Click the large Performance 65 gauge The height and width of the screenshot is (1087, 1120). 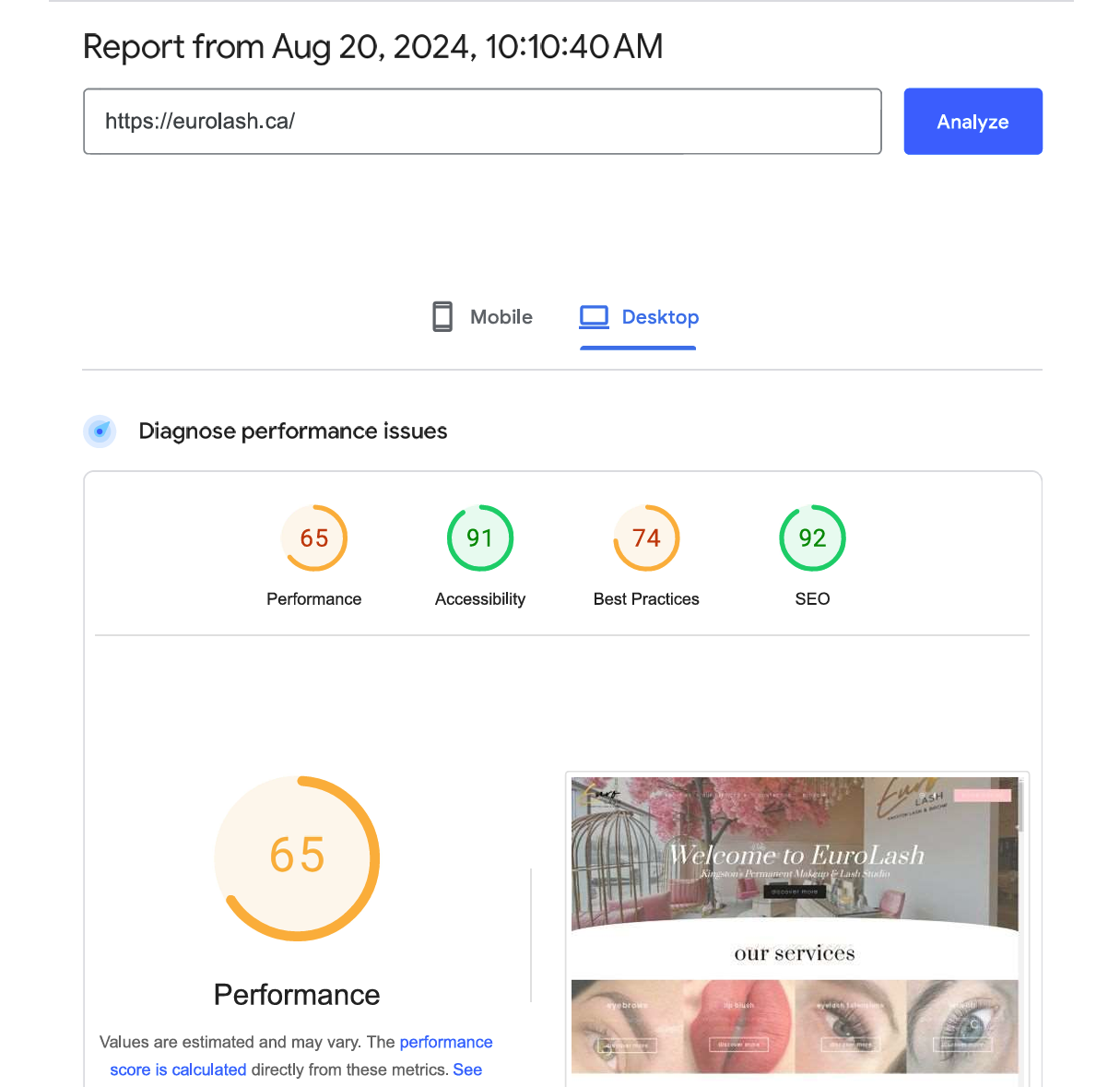[x=297, y=857]
